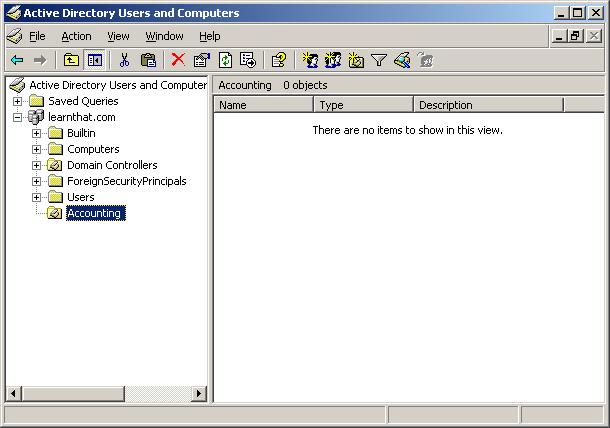Open the File menu
Image resolution: width=610 pixels, height=428 pixels.
[x=37, y=36]
